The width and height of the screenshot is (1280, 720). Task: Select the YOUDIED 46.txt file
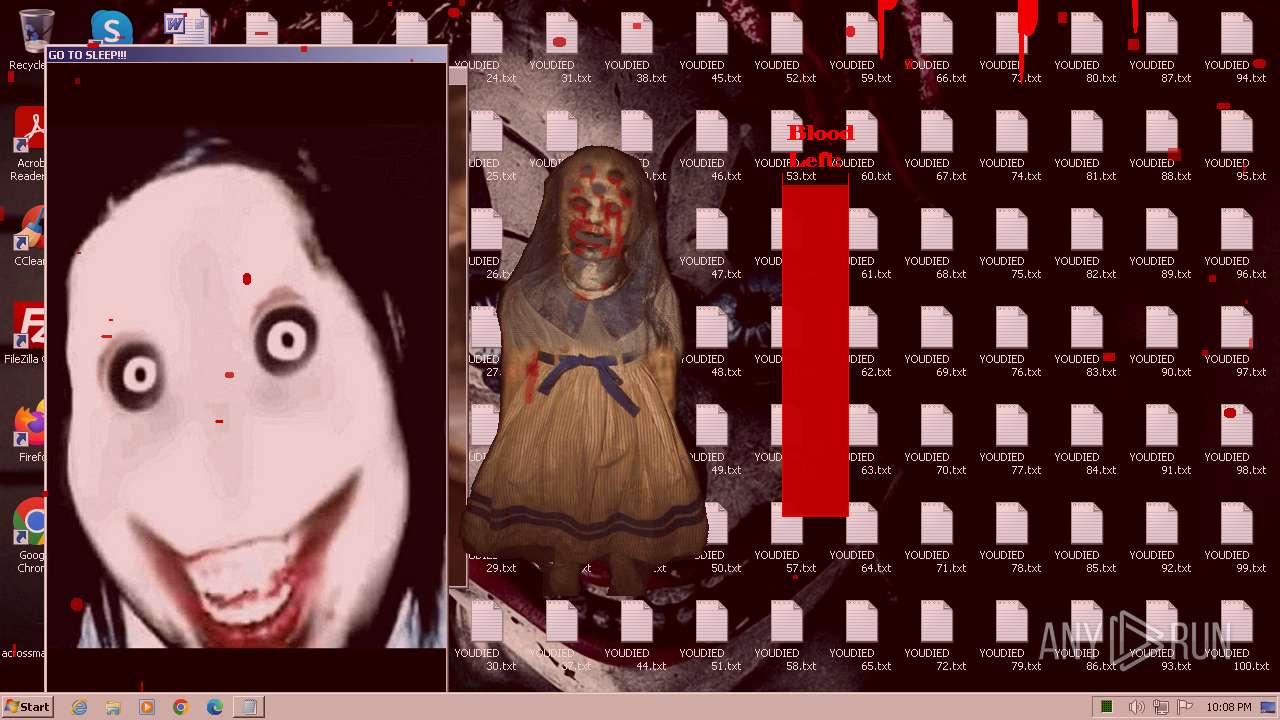711,147
